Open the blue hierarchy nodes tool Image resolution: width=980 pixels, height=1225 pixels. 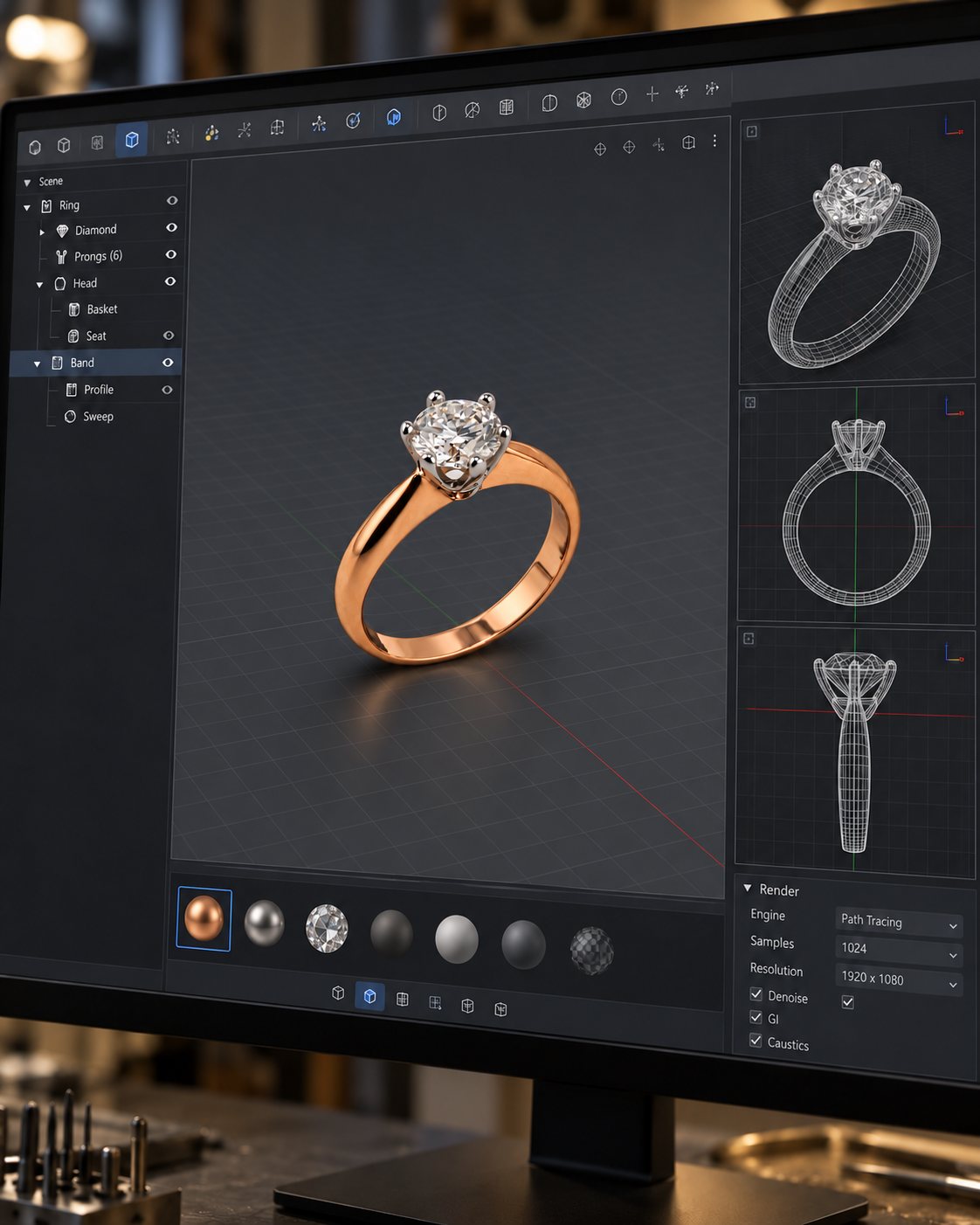pos(319,124)
